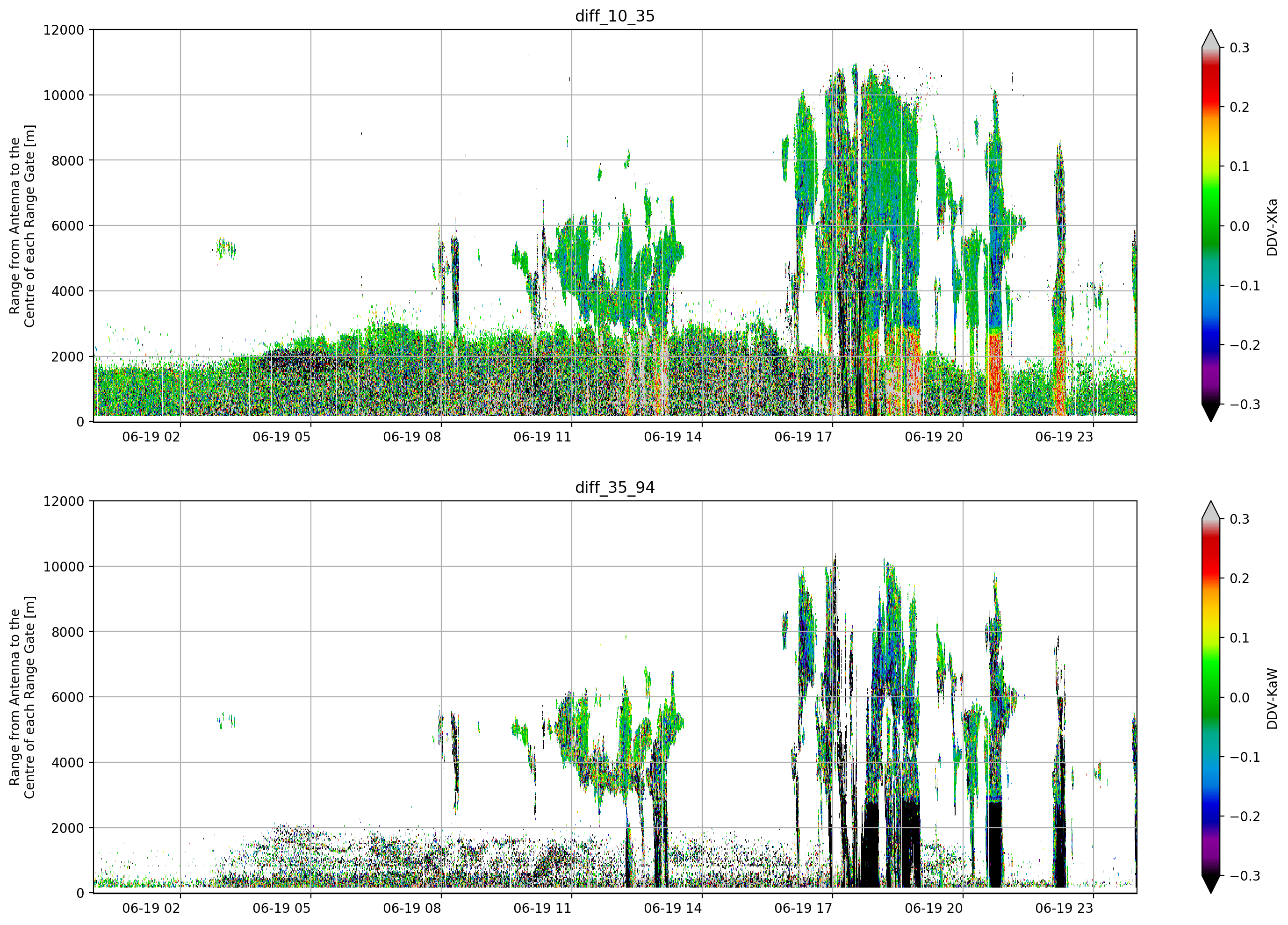1288x925 pixels.
Task: Click the 06-19 02 x-tick under diff_10_35
Action: tap(151, 437)
